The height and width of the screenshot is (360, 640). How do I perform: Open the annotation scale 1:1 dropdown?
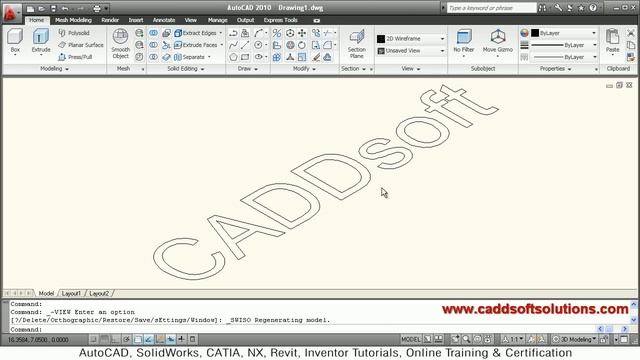point(513,339)
